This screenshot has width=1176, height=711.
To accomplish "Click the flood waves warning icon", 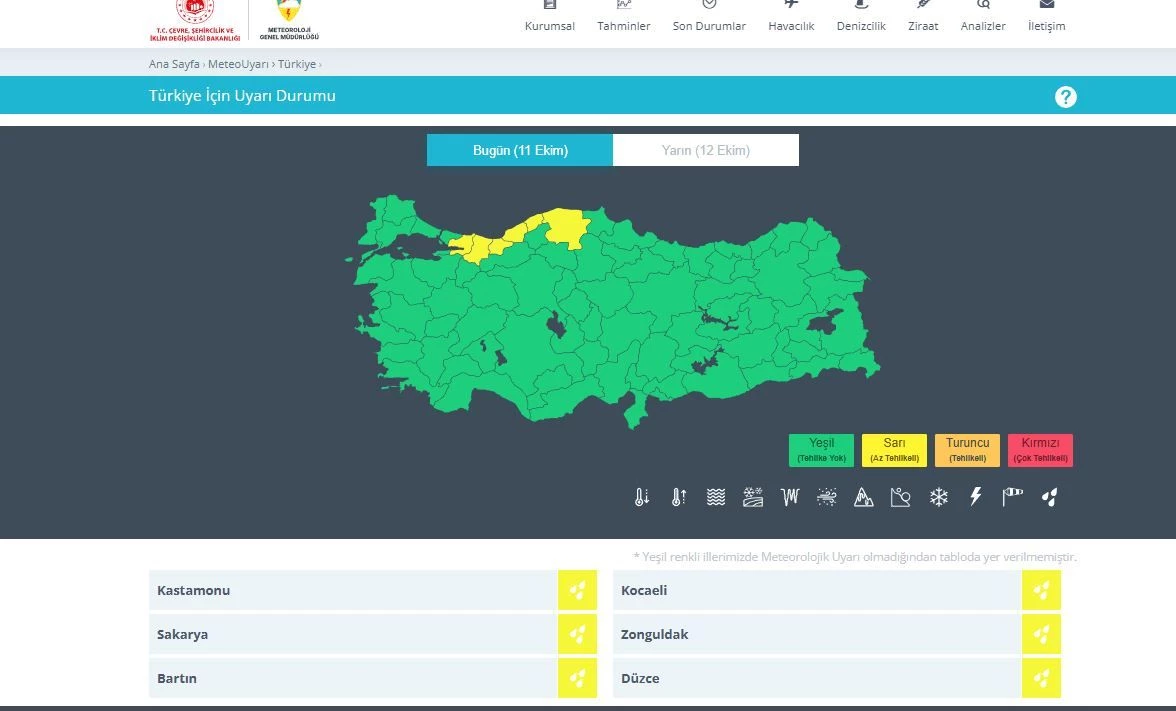I will pyautogui.click(x=716, y=497).
